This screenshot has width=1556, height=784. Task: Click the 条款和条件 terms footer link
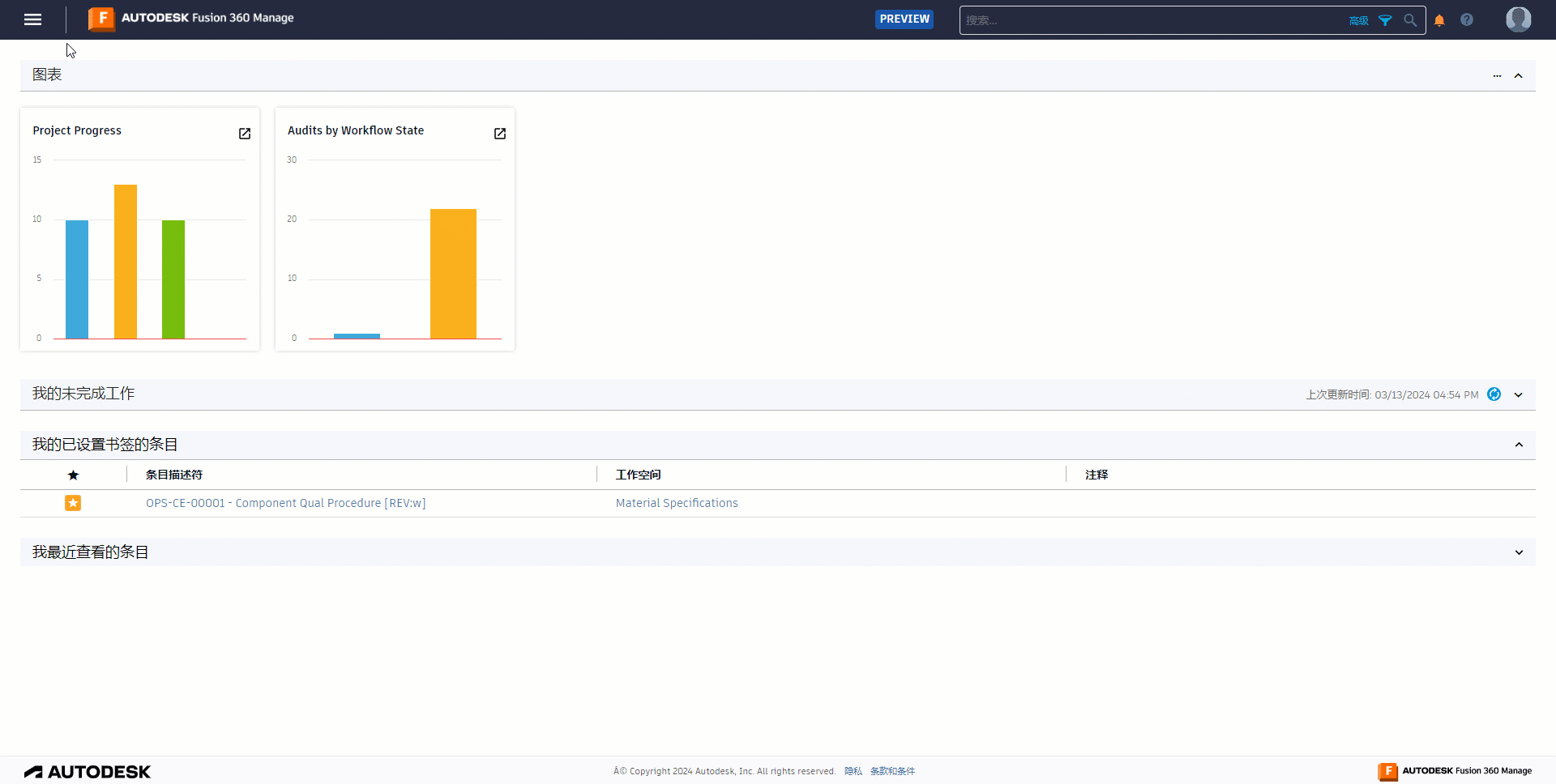[x=892, y=771]
